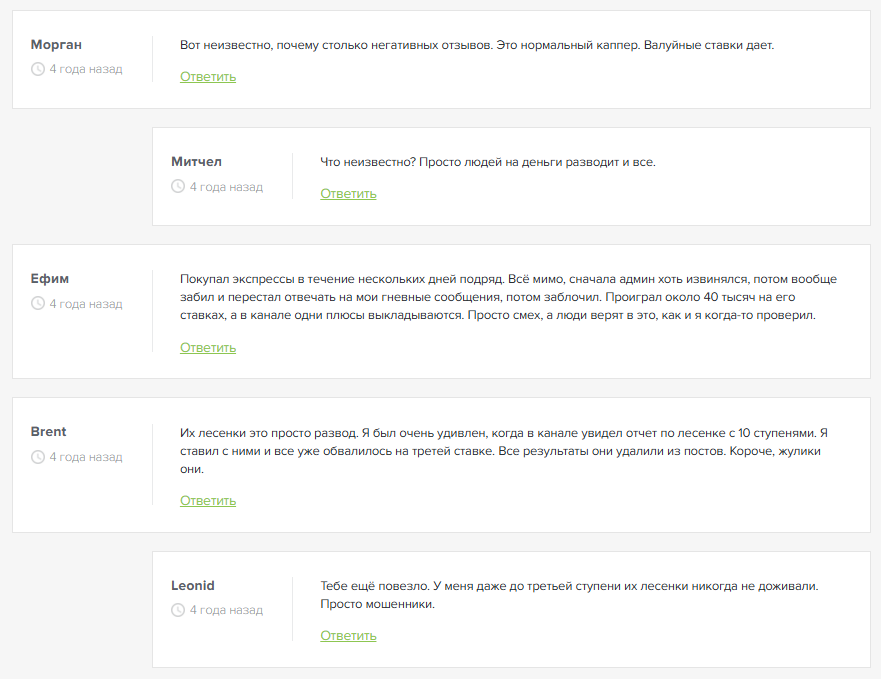The image size is (881, 679).
Task: Reply to Морган's comment via Ответить
Action: 208,77
